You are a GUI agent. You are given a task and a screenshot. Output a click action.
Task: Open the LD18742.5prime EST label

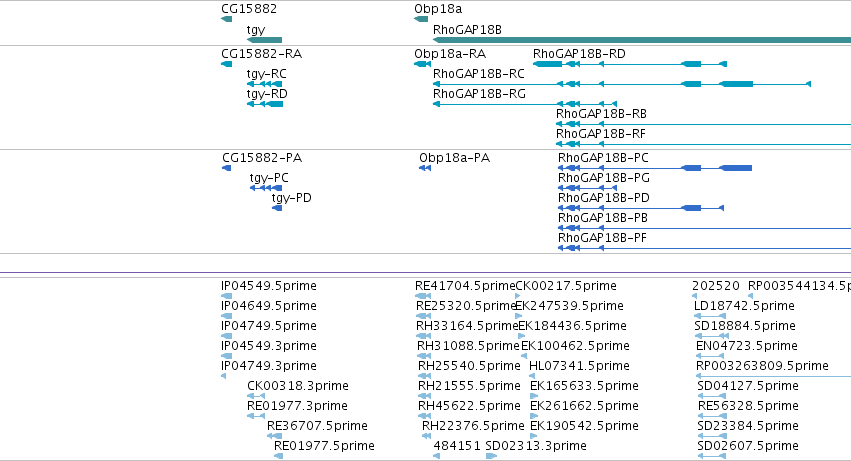pyautogui.click(x=744, y=306)
